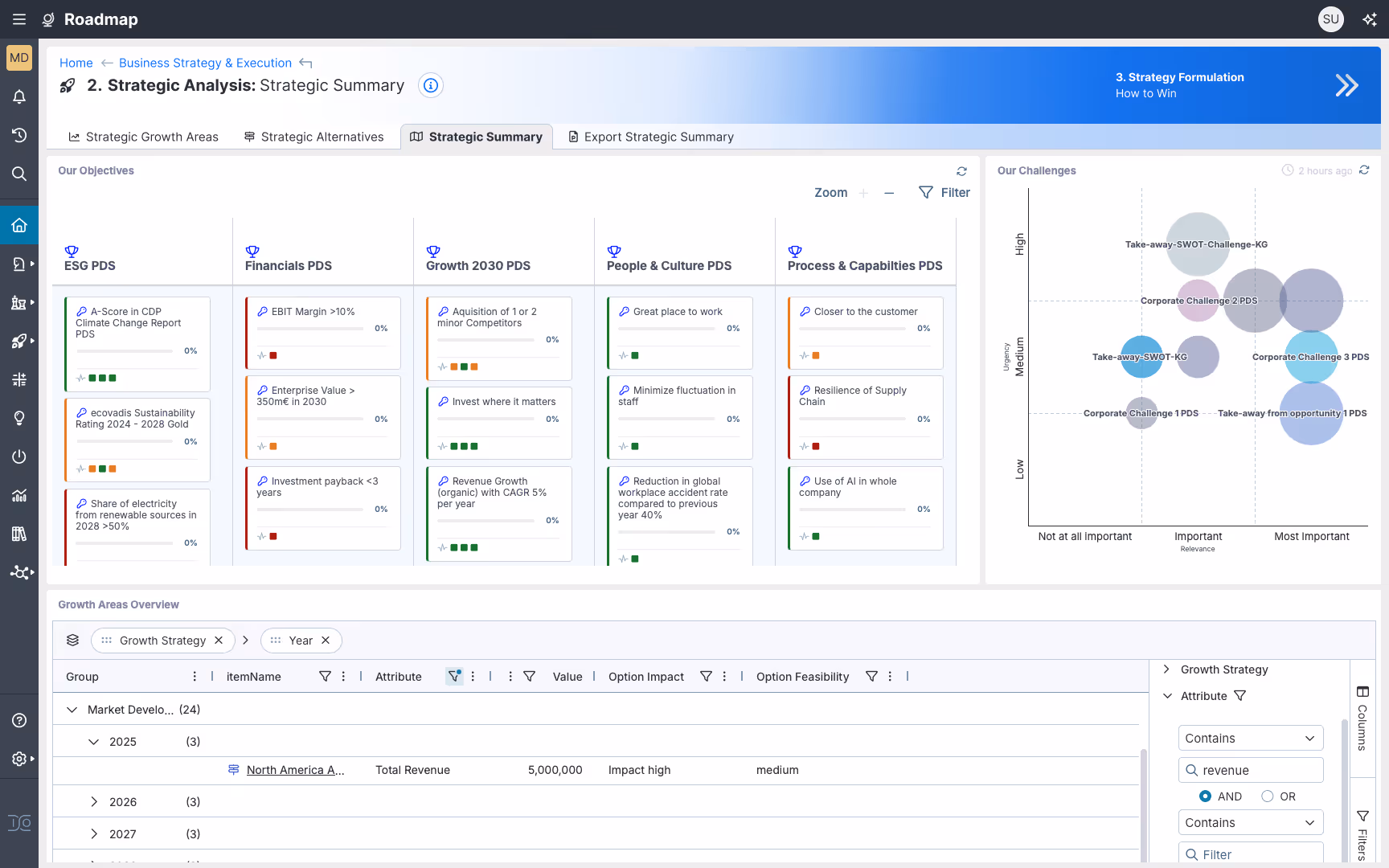Select the AND radio button

click(1205, 796)
